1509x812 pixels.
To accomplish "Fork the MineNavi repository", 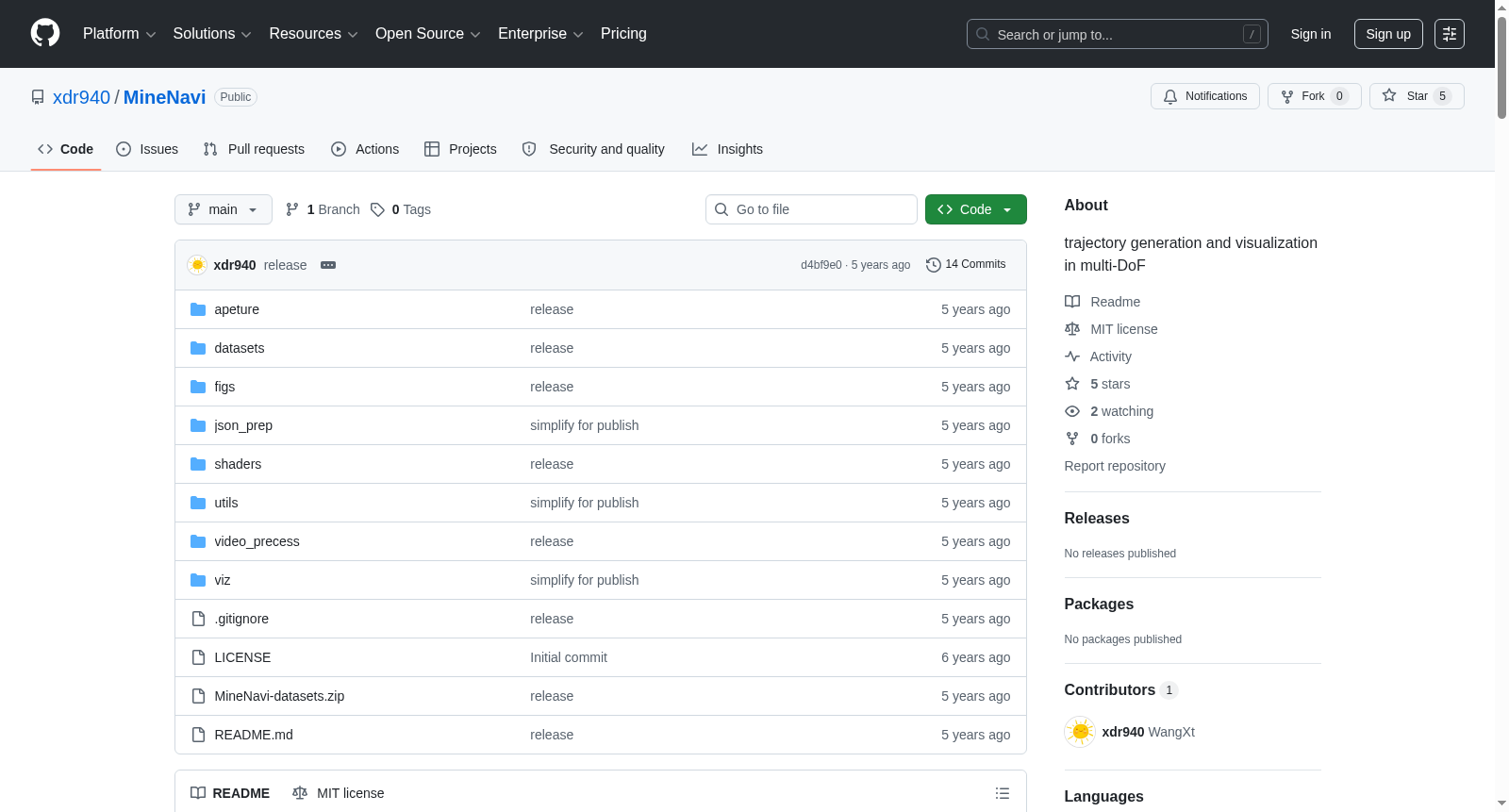I will coord(1315,96).
